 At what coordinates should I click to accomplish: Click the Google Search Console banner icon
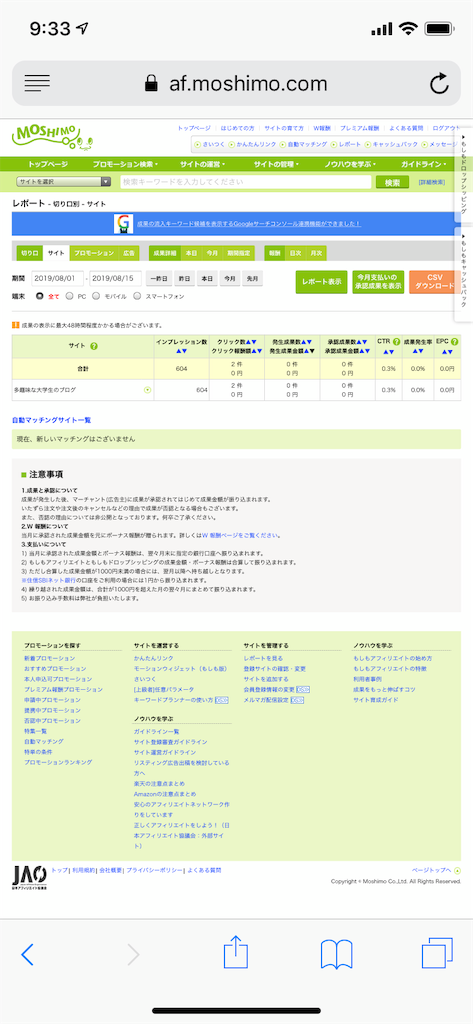[x=123, y=224]
